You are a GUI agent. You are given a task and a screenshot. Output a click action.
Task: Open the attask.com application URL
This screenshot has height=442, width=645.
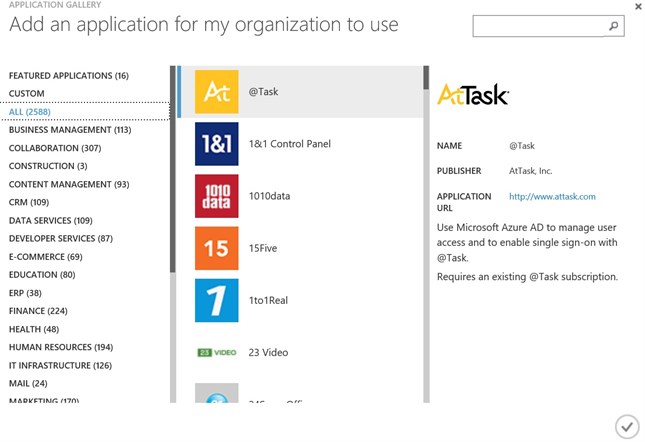click(552, 197)
